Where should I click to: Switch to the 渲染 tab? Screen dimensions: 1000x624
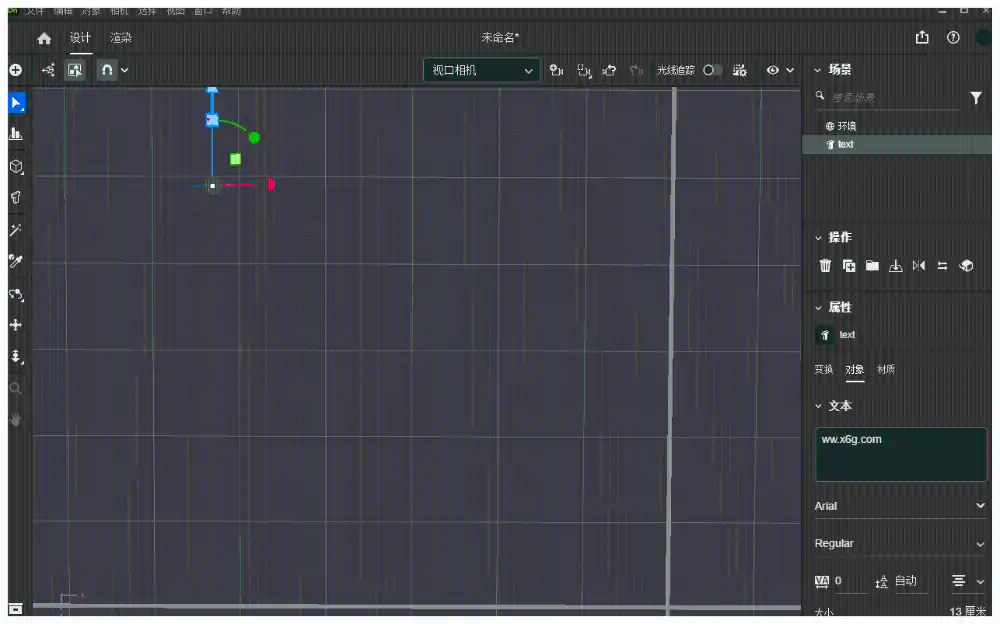(x=121, y=38)
